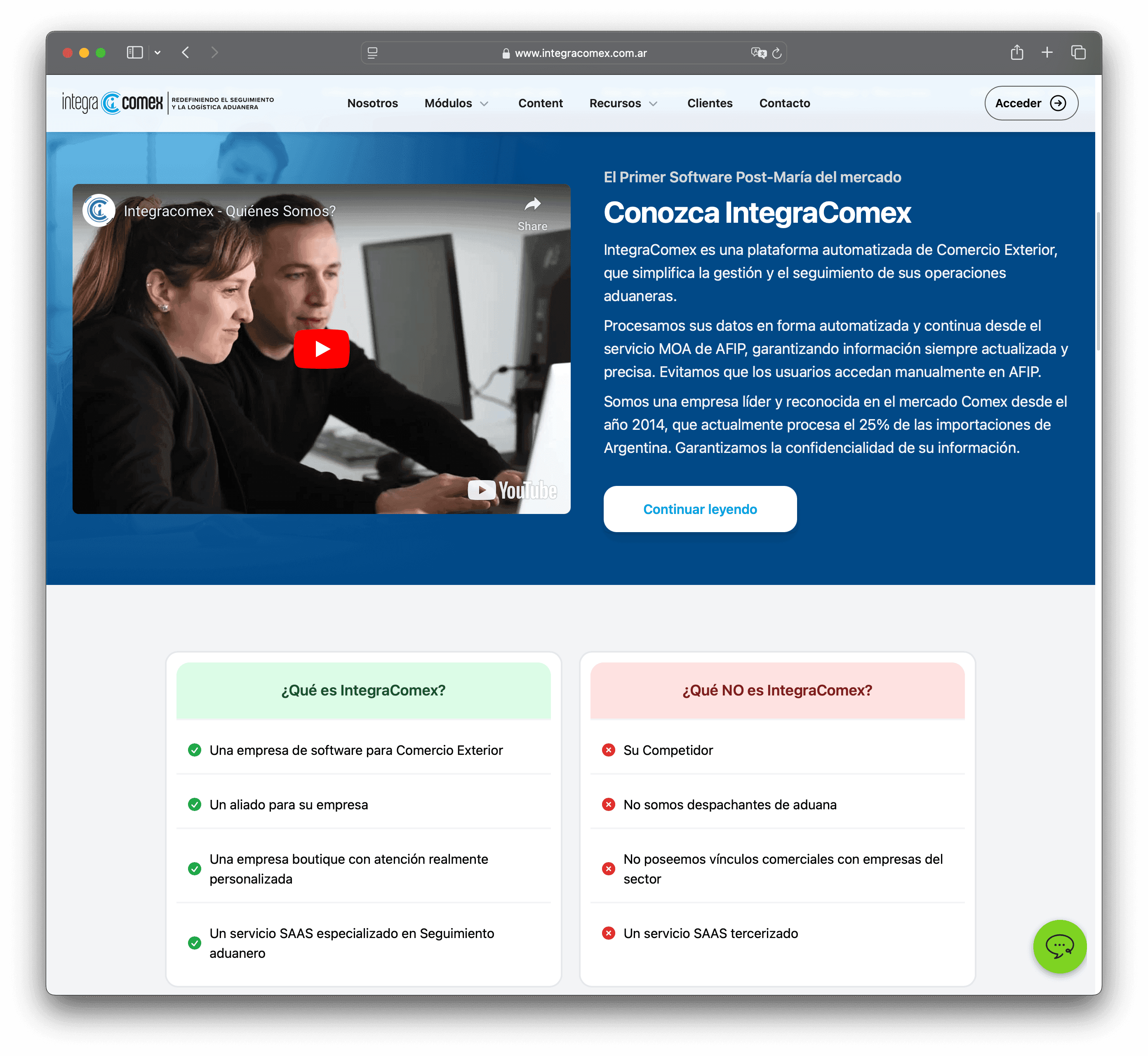Go forward with the forward arrow
This screenshot has height=1056, width=1148.
pyautogui.click(x=215, y=52)
